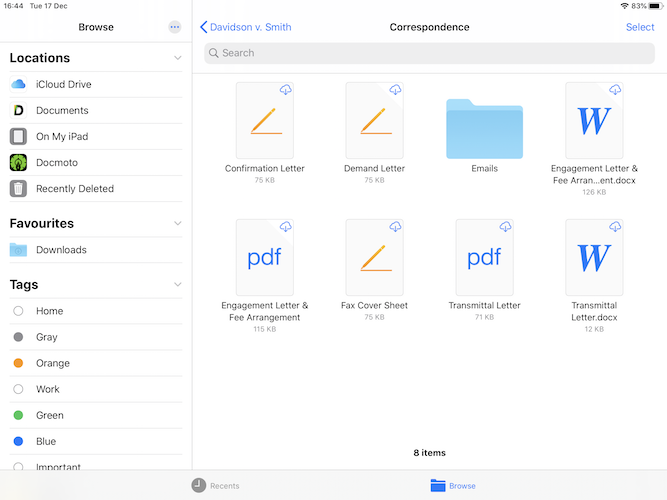Collapse the Favourites section
The width and height of the screenshot is (667, 500).
point(178,223)
